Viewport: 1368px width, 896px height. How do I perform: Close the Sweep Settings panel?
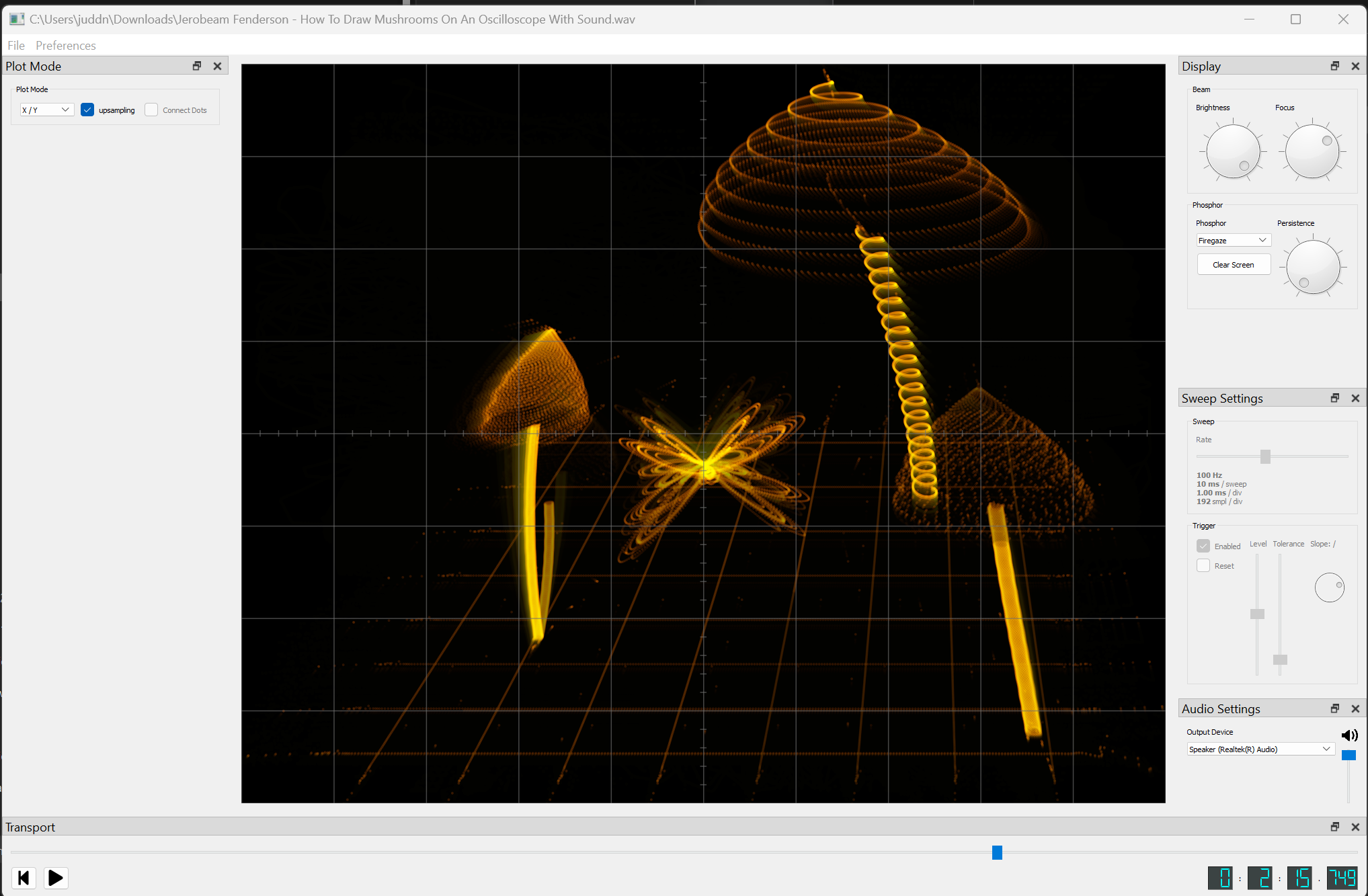click(x=1355, y=398)
